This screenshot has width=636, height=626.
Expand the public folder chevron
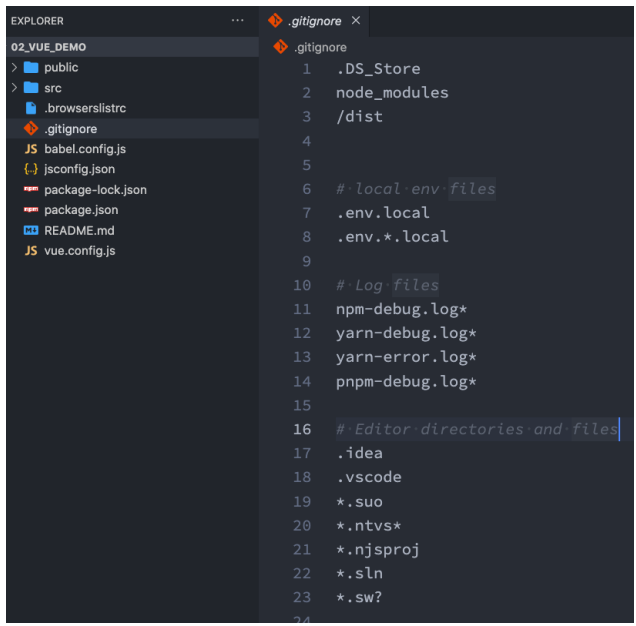pos(14,67)
